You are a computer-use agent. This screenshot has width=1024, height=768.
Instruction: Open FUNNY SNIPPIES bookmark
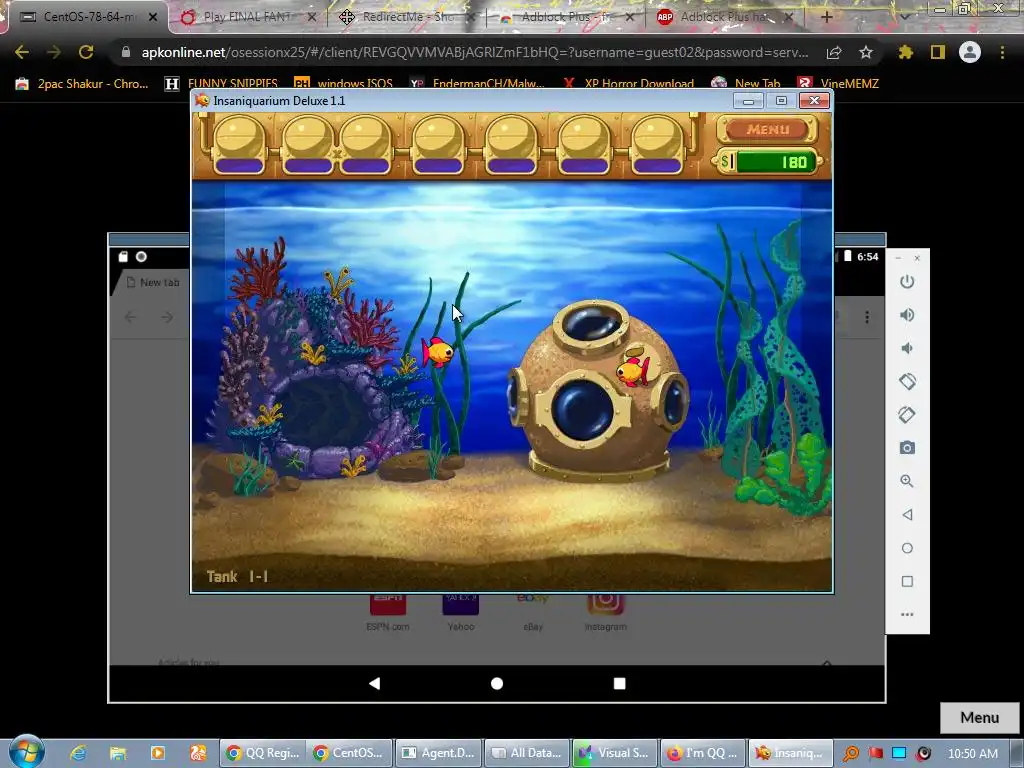click(221, 84)
